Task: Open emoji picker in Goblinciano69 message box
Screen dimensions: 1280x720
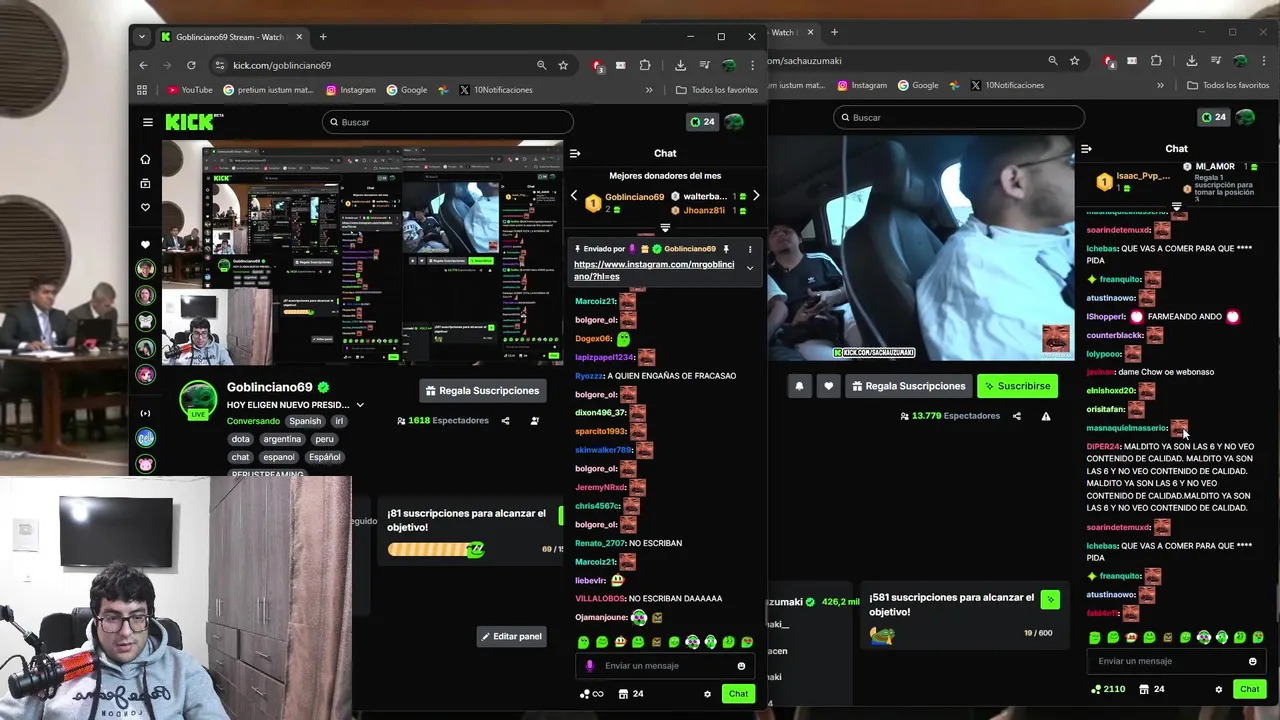Action: pyautogui.click(x=741, y=666)
